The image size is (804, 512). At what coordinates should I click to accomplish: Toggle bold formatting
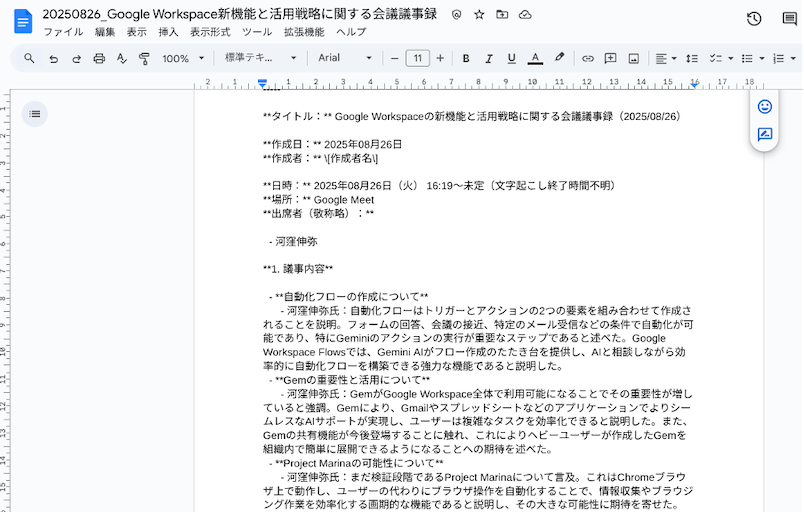(466, 58)
